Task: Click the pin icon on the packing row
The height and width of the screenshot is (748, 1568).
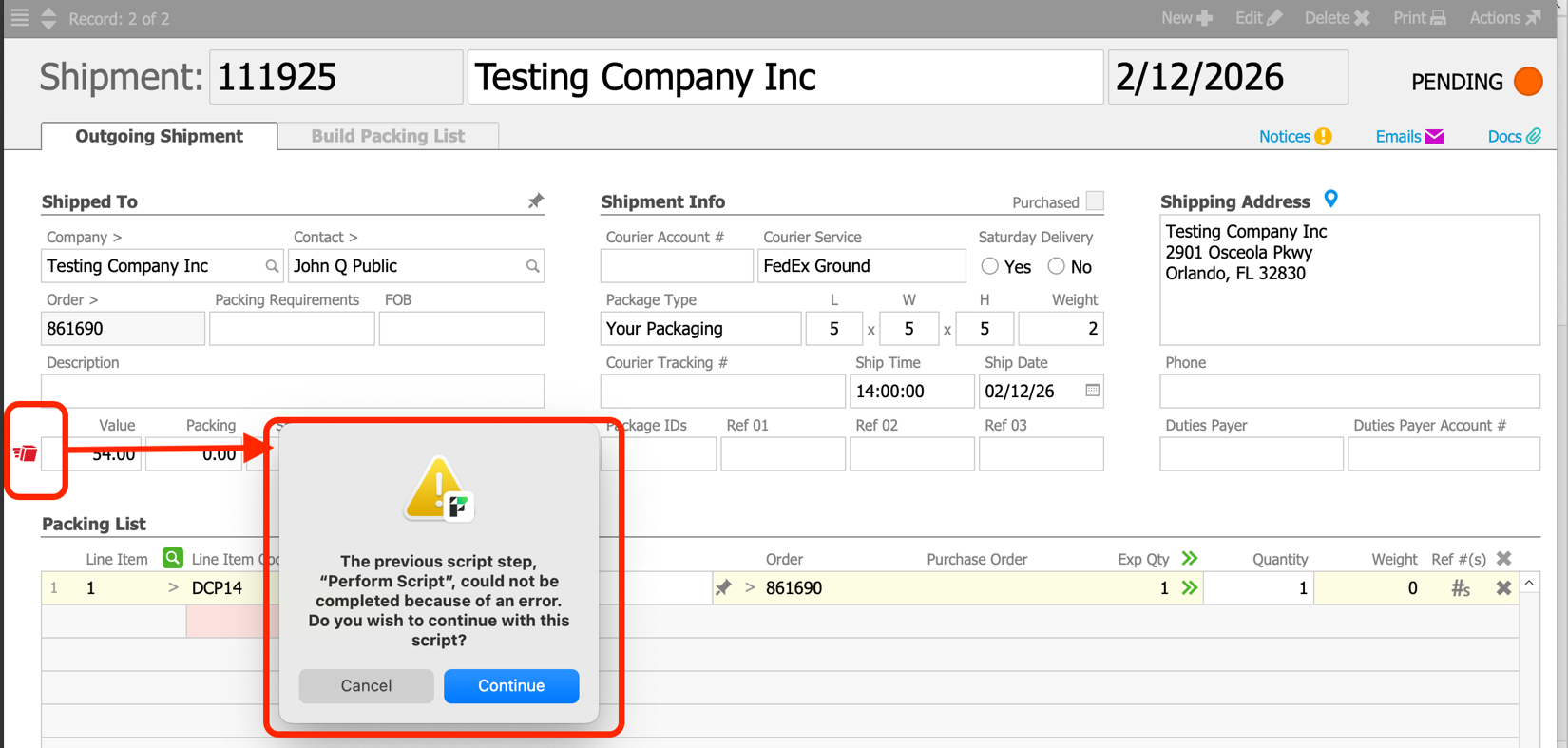Action: click(724, 588)
